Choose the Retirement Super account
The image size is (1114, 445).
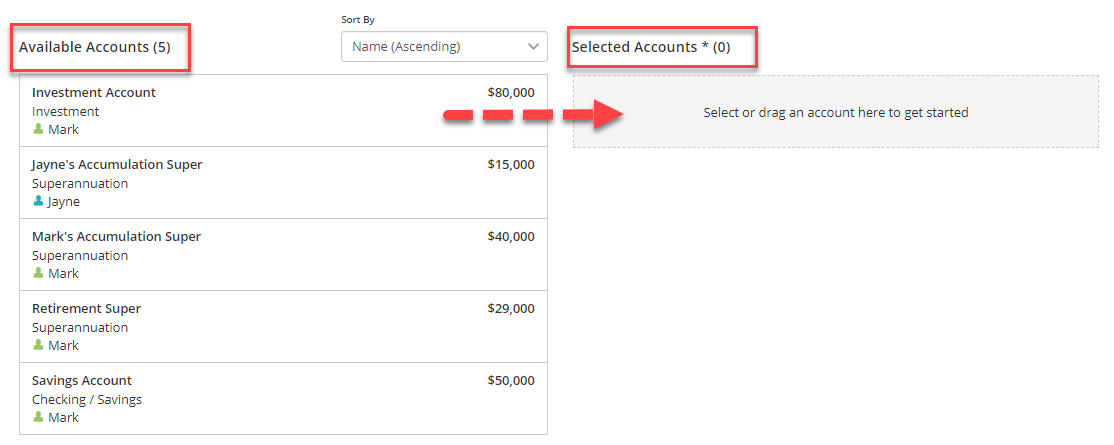[x=283, y=326]
